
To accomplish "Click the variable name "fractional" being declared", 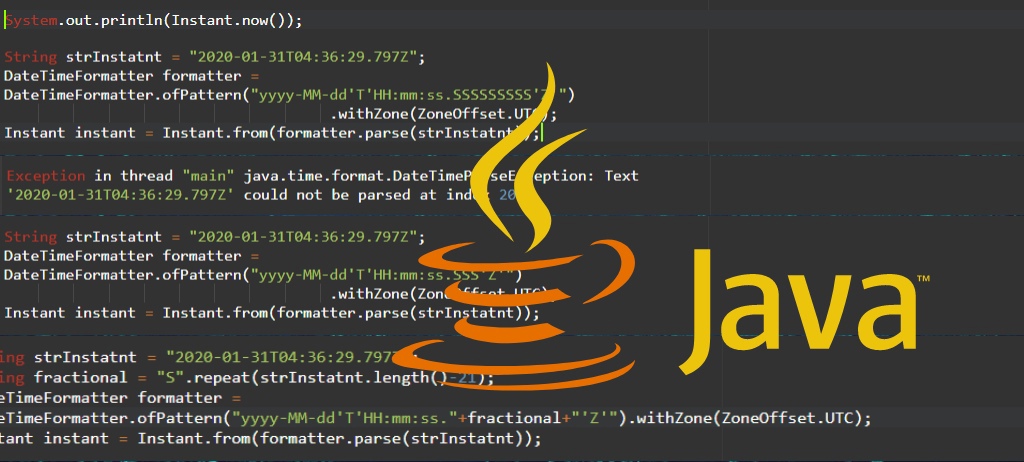I will point(81,378).
